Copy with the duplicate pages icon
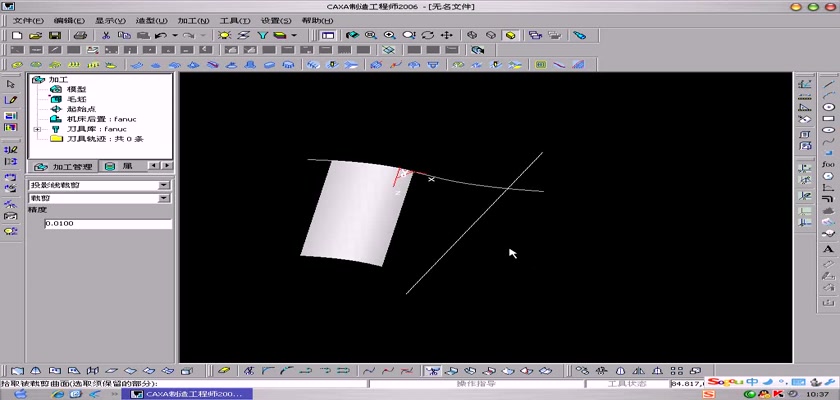The width and height of the screenshot is (840, 400). pos(124,35)
